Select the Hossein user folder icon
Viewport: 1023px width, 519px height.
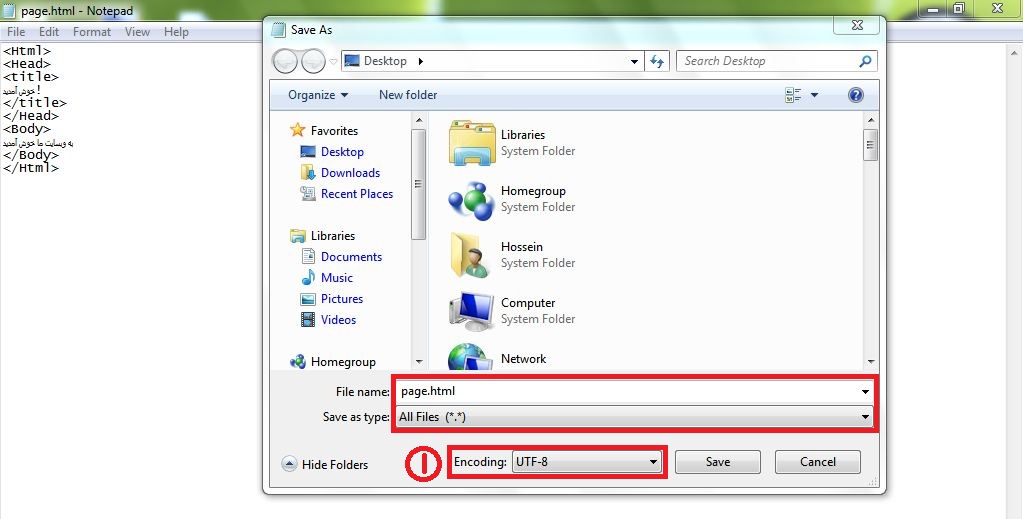tap(472, 255)
